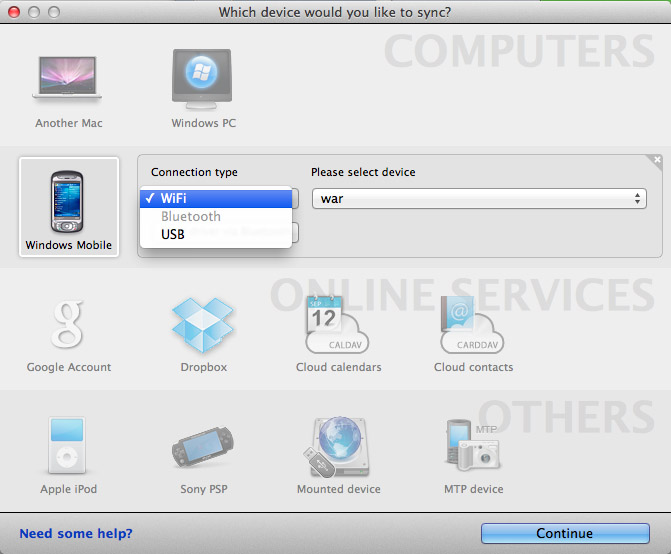The image size is (671, 554).
Task: Select the Mounted device drive icon
Action: pyautogui.click(x=337, y=447)
